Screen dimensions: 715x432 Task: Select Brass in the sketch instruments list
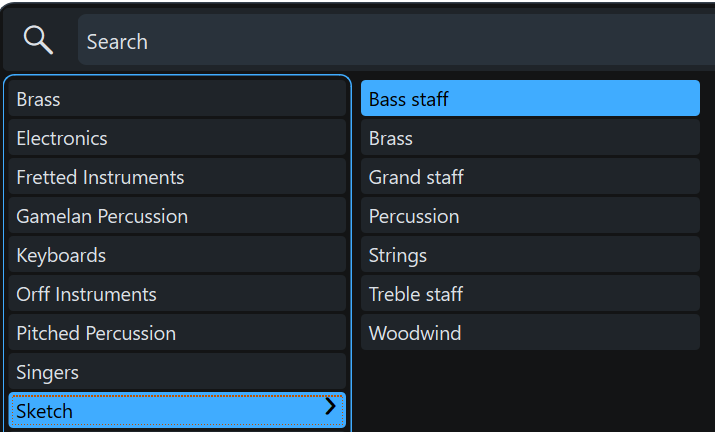click(x=530, y=138)
